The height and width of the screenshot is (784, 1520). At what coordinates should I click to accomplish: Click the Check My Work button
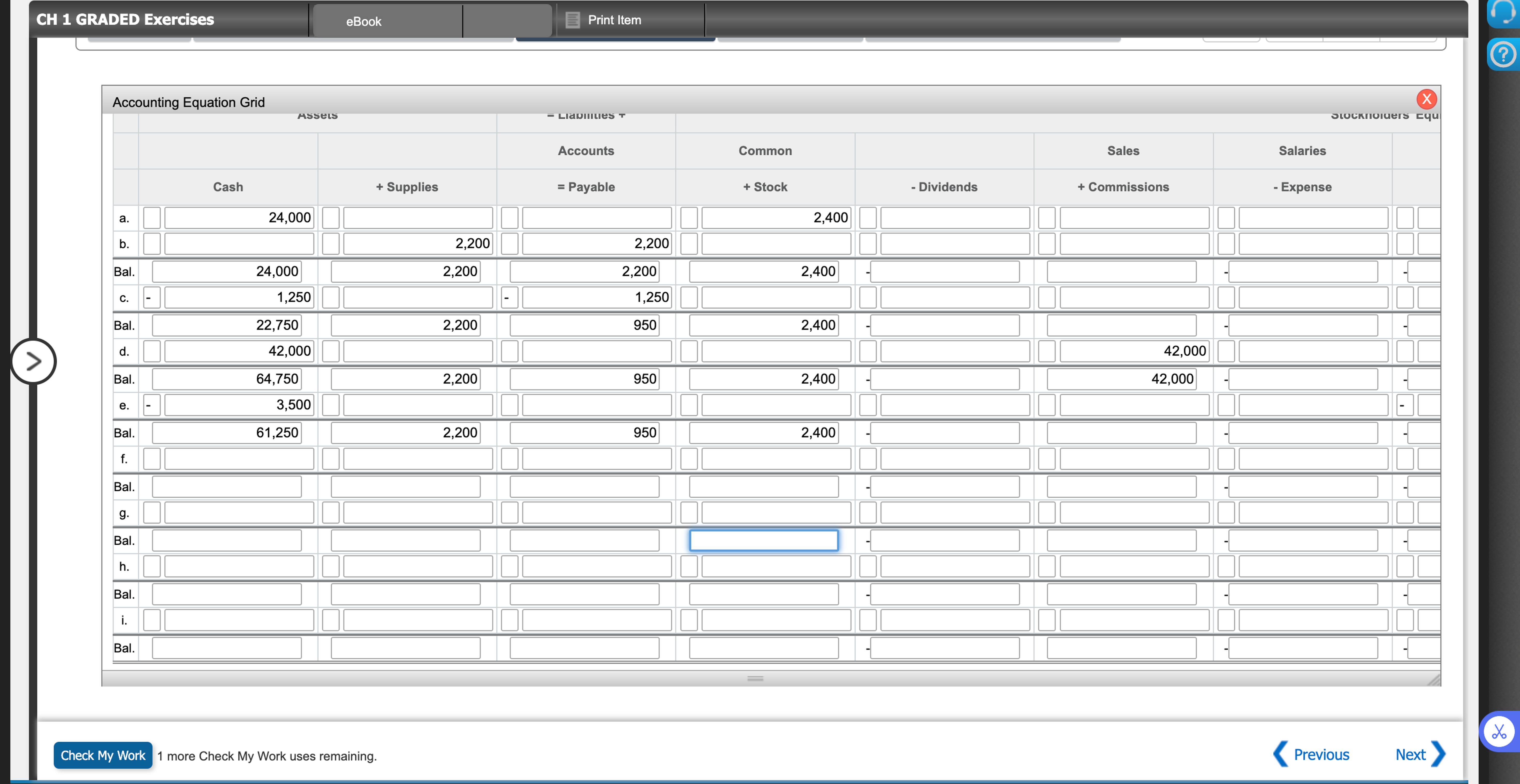(103, 756)
